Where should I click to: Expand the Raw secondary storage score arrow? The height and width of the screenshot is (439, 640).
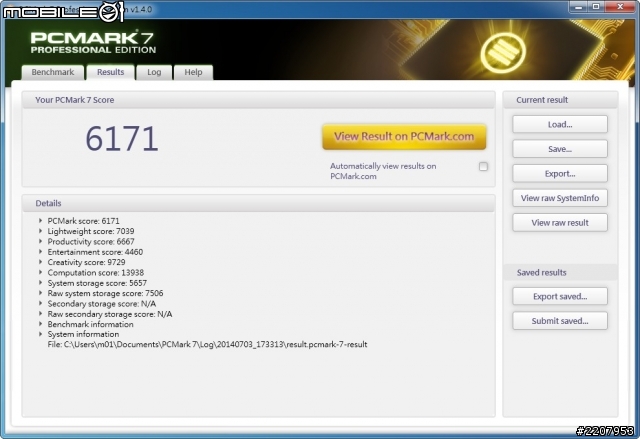coord(40,314)
